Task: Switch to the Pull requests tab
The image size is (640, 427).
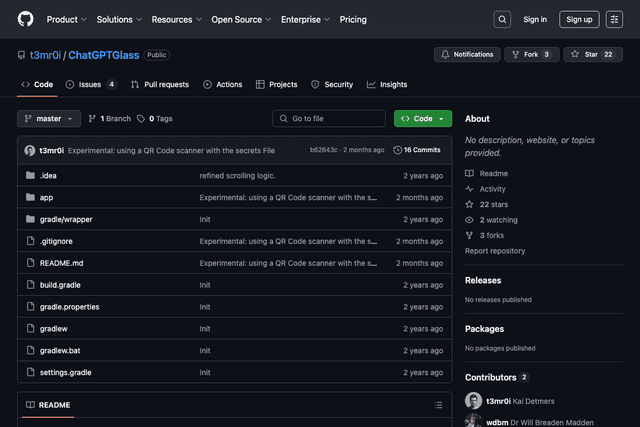Action: (160, 85)
